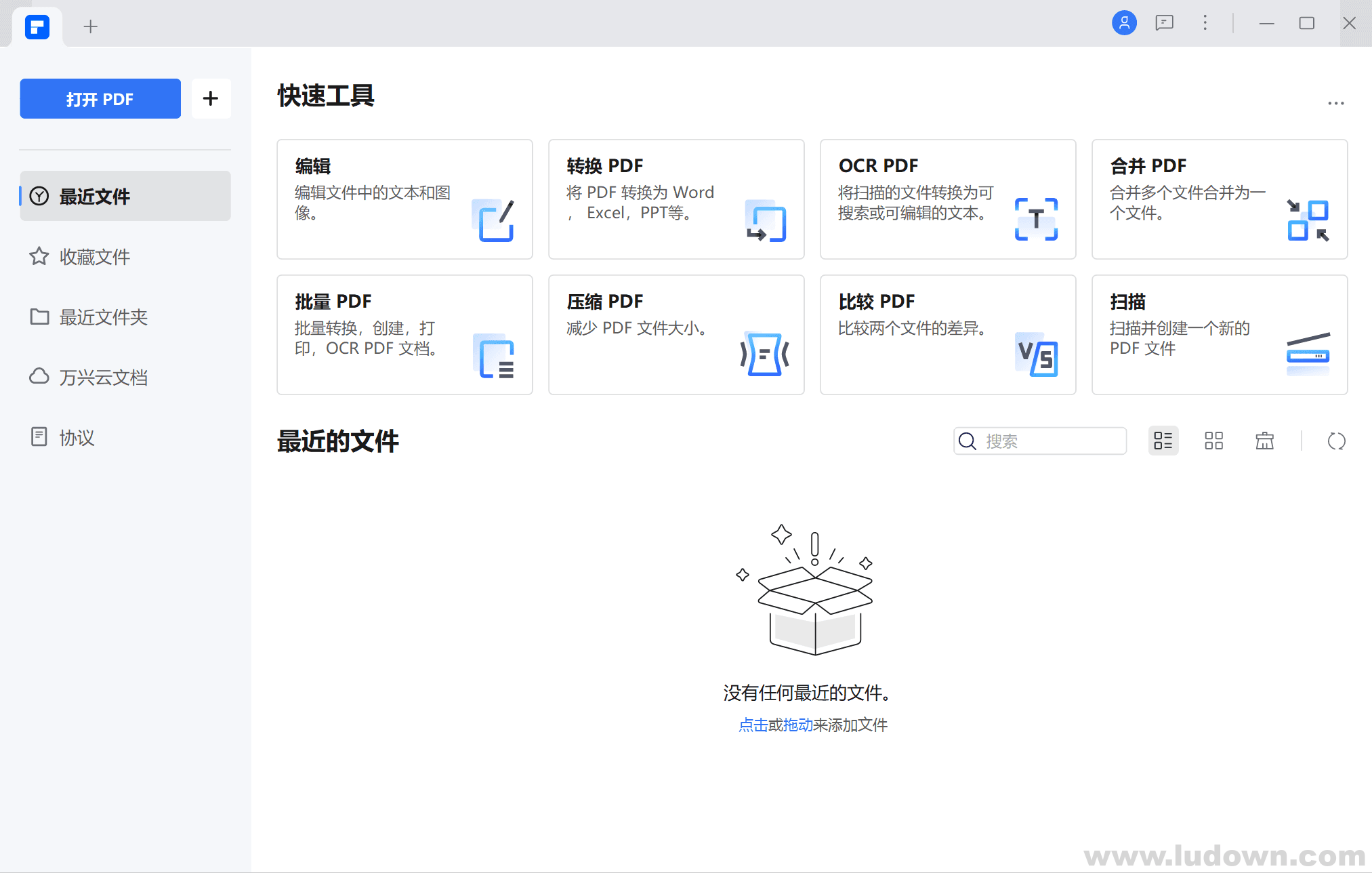
Task: Open the 合并 PDF merge tool
Action: tap(1219, 199)
